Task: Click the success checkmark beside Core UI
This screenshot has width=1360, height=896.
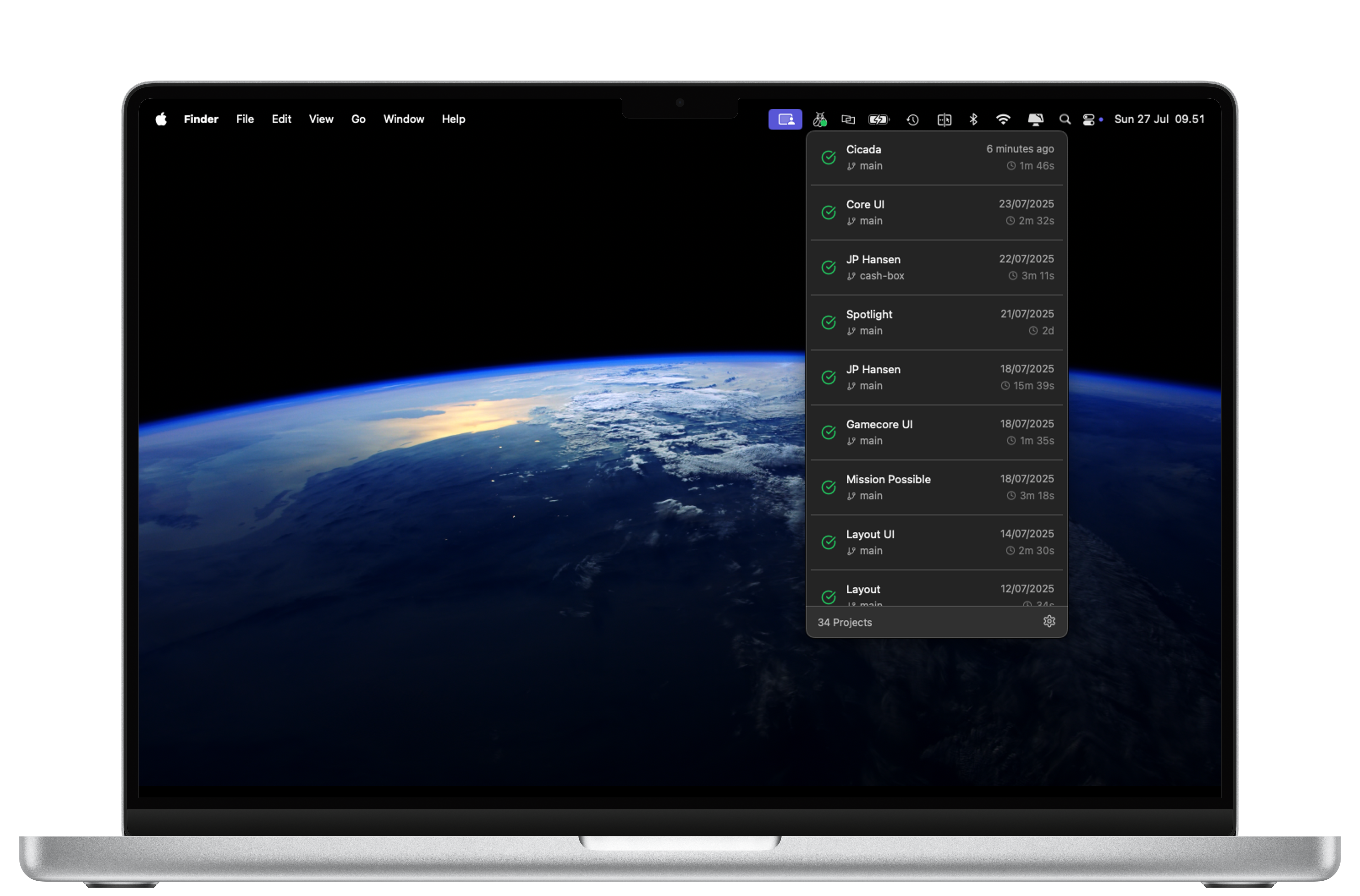Action: [x=829, y=213]
